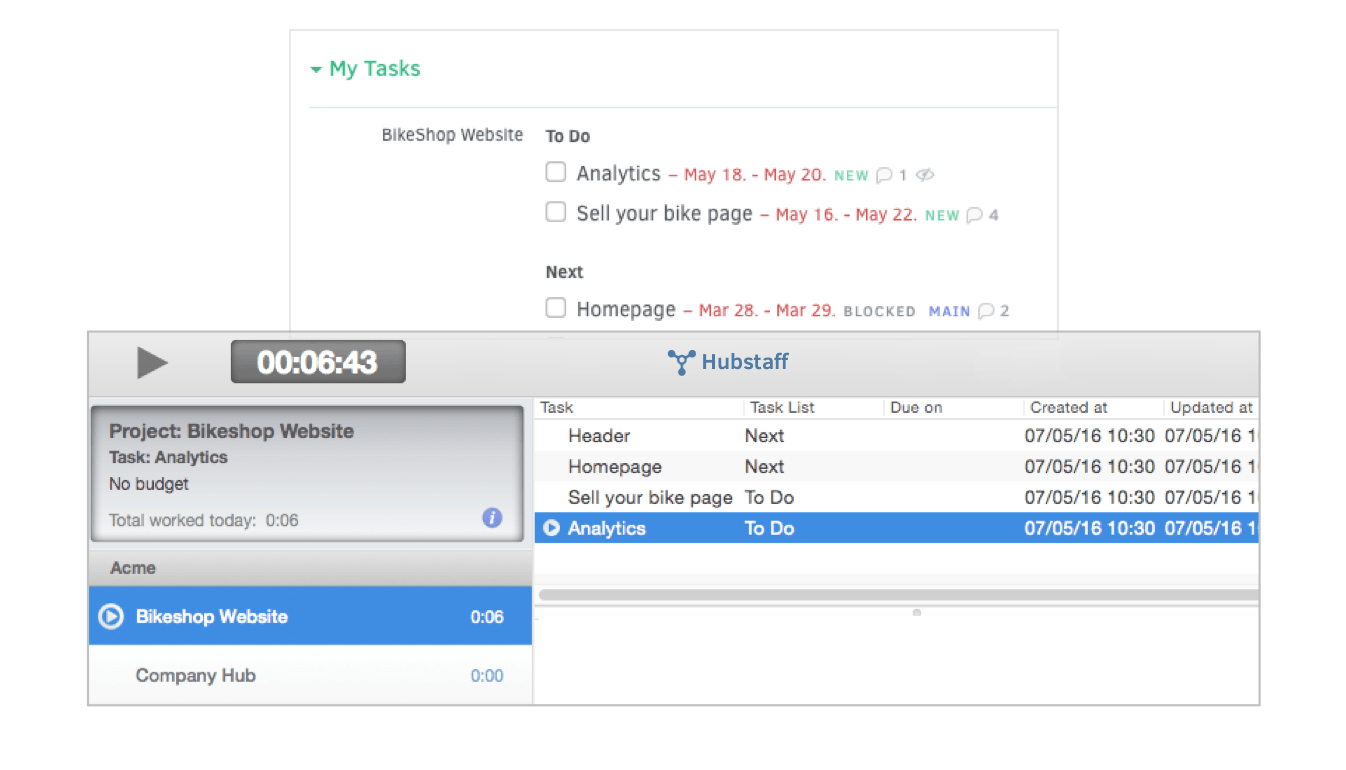Open comments bubble on Homepage task
Screen dimensions: 1346x770
click(986, 311)
